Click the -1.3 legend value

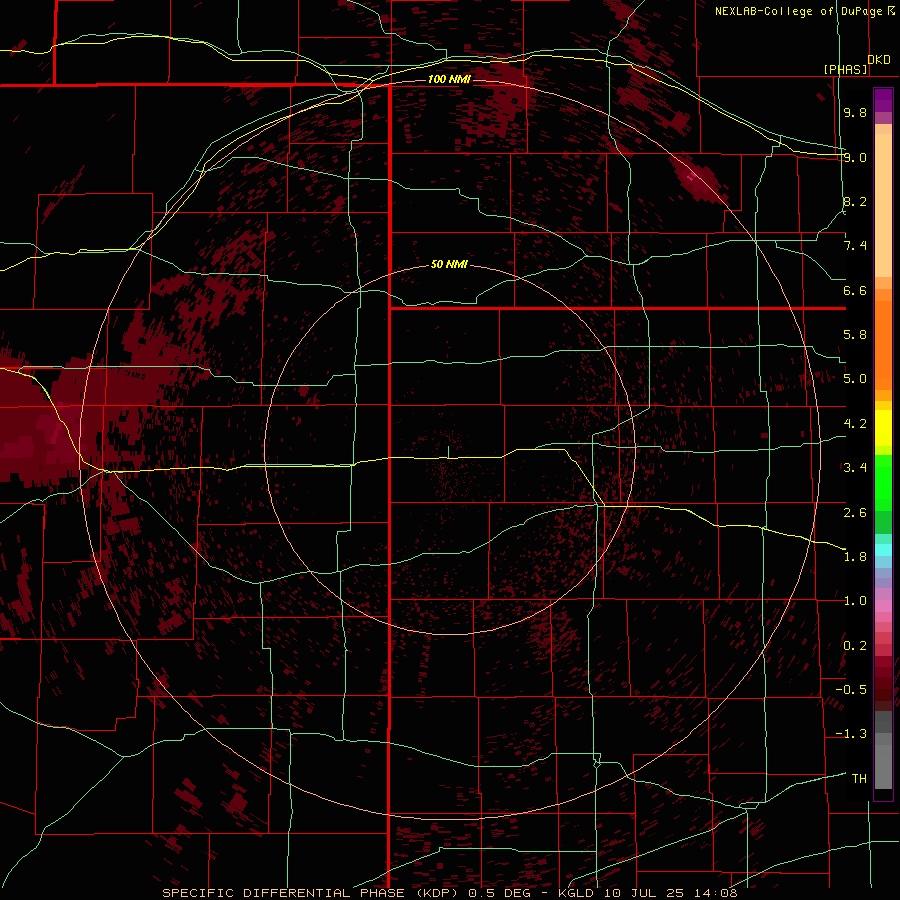(851, 734)
